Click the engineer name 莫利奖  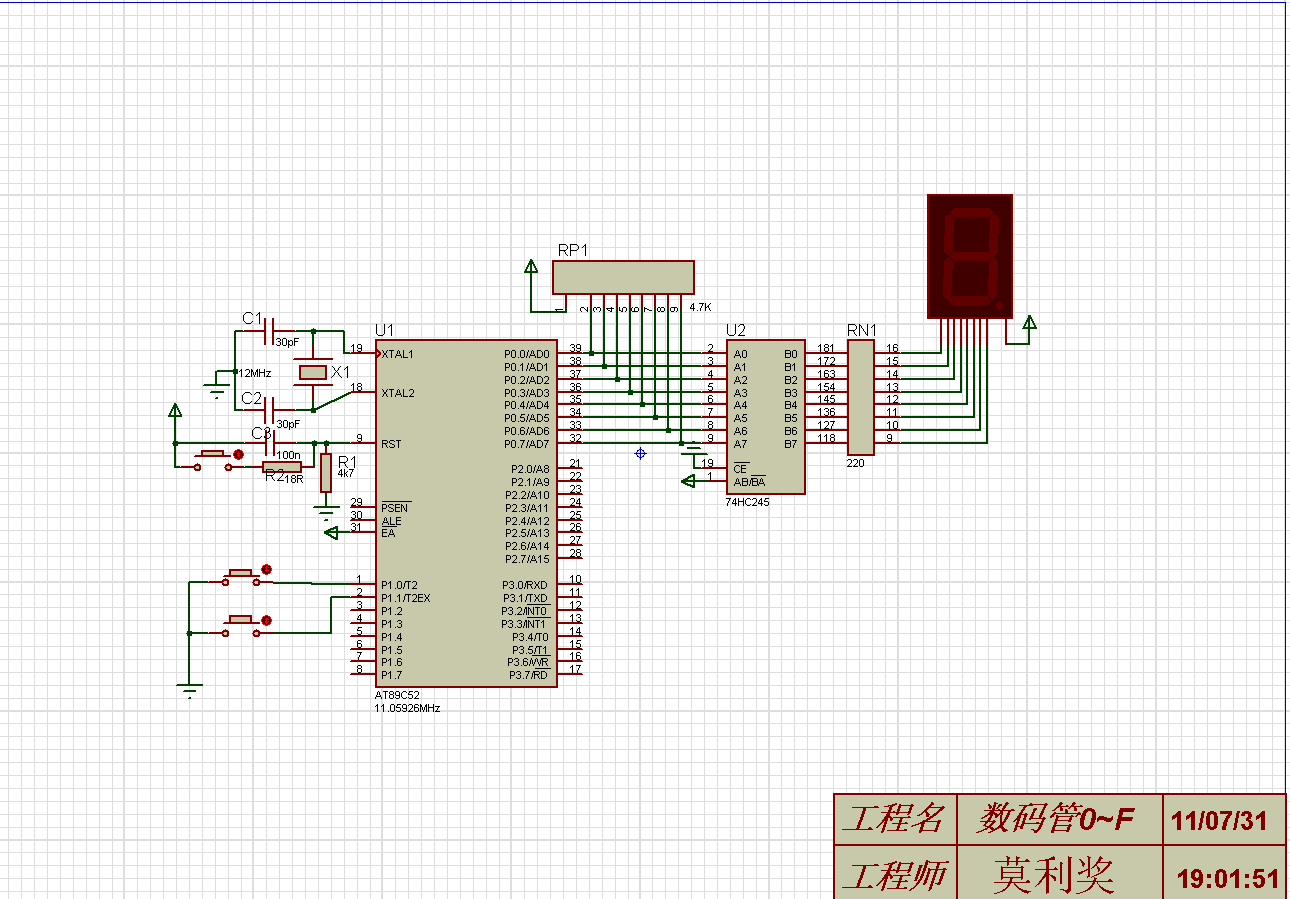(x=1054, y=874)
